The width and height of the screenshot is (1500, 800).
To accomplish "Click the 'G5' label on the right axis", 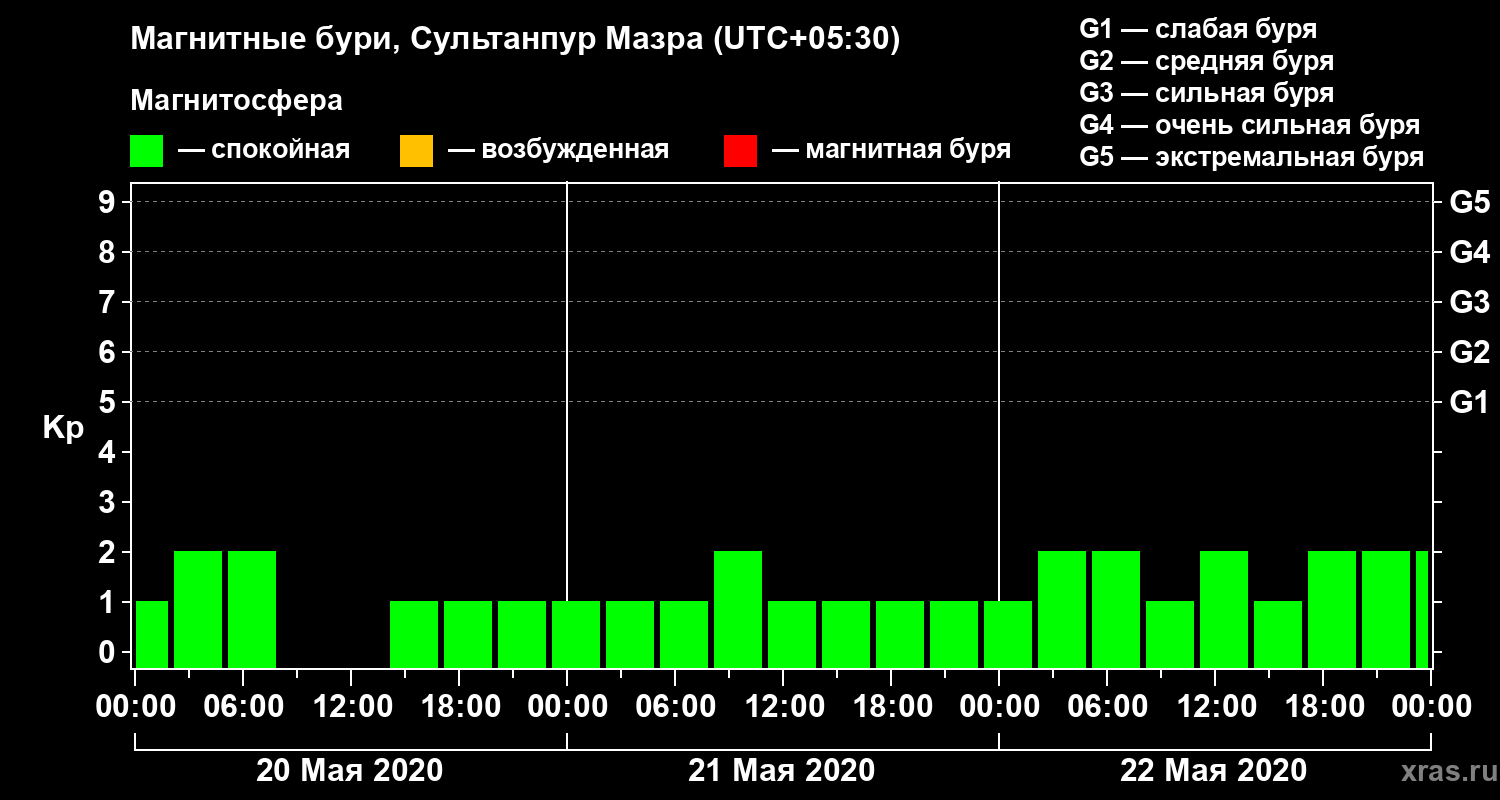I will (x=1470, y=202).
